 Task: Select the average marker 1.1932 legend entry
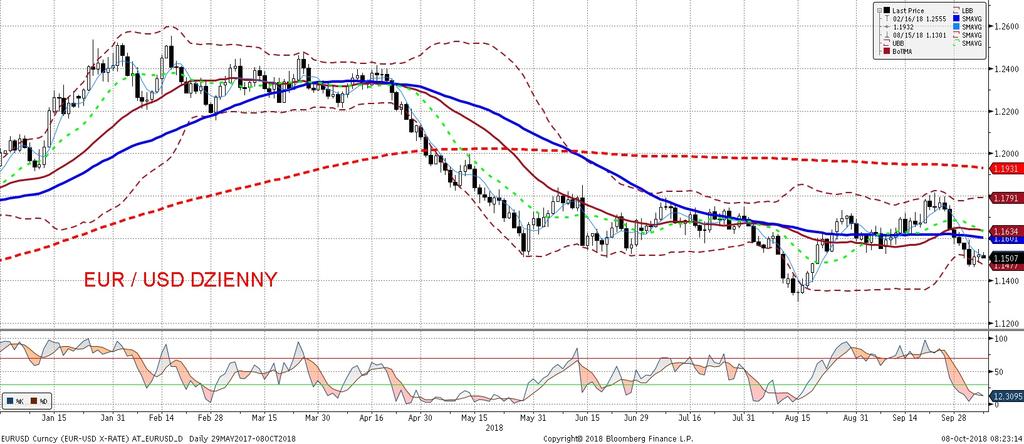coord(903,27)
